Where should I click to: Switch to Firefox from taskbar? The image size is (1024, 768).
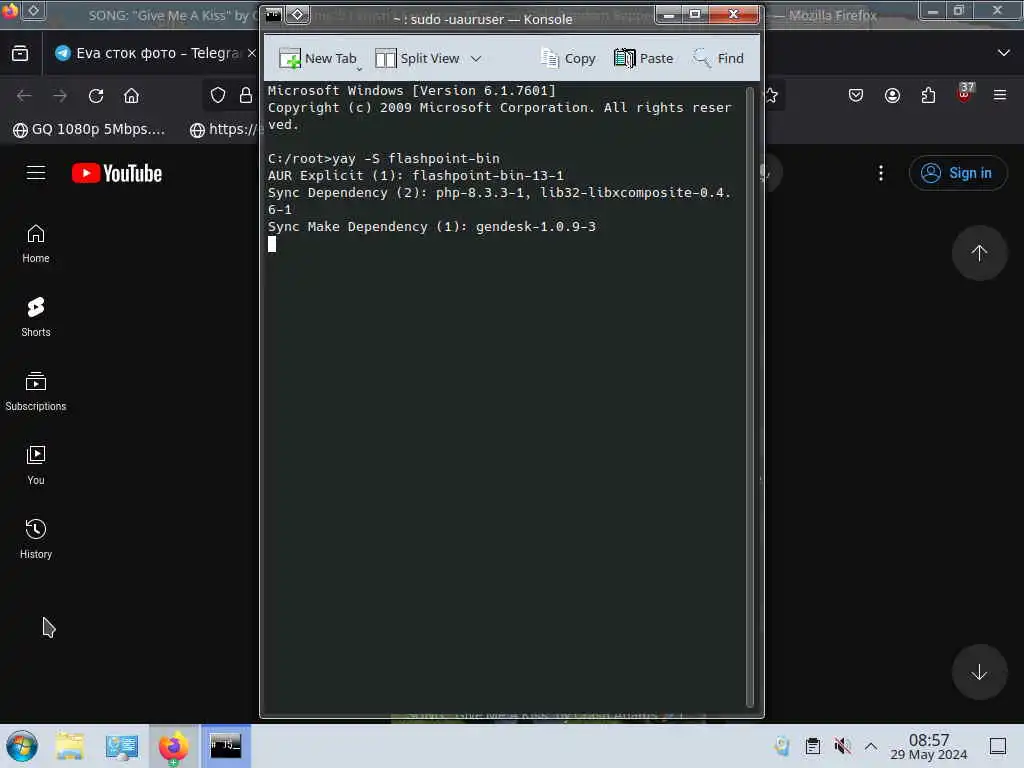[173, 746]
